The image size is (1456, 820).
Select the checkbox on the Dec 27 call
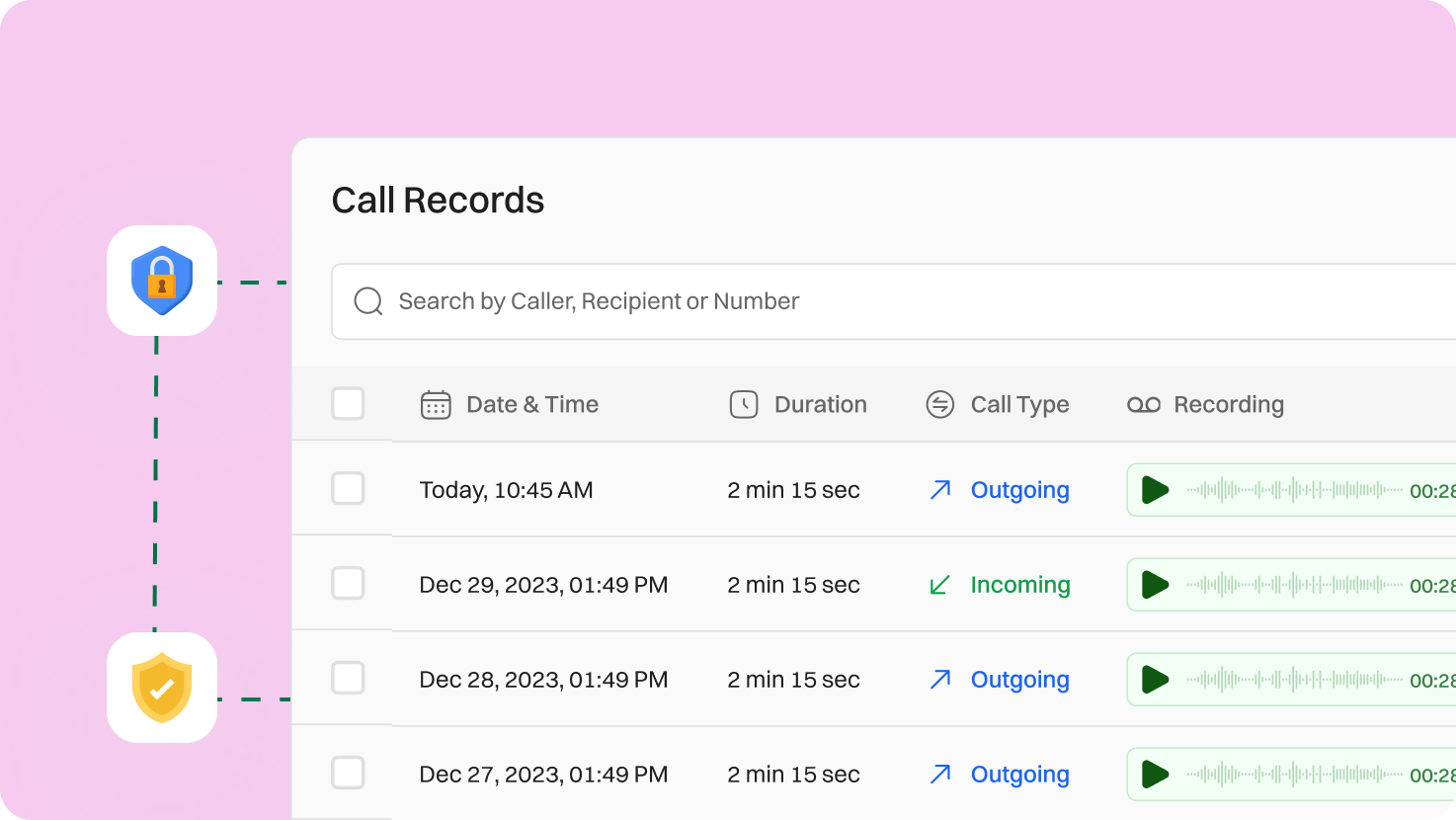(x=348, y=773)
